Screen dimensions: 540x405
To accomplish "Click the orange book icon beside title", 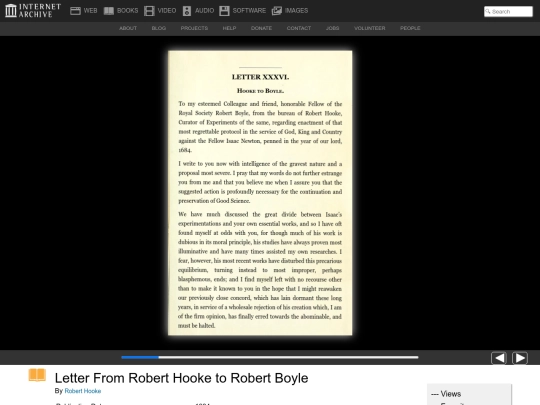I will pos(37,375).
